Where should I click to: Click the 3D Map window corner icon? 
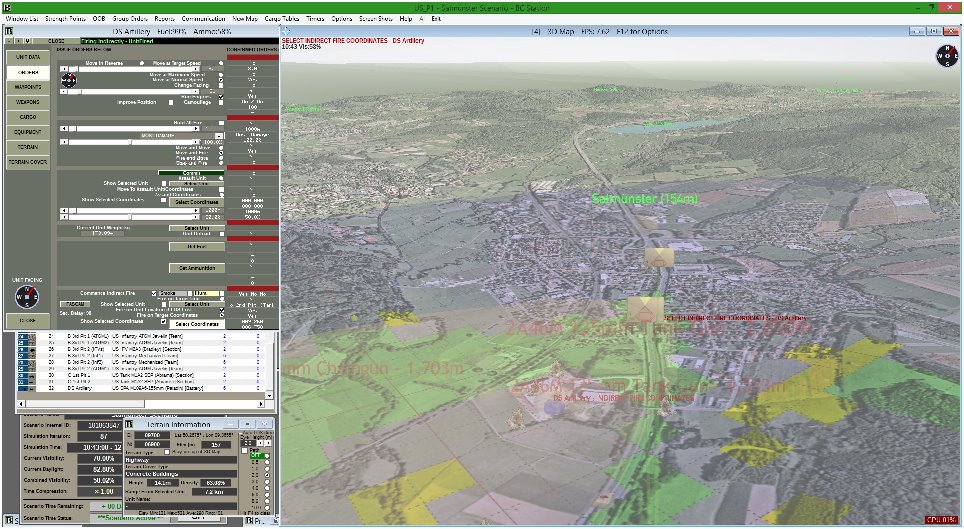286,31
